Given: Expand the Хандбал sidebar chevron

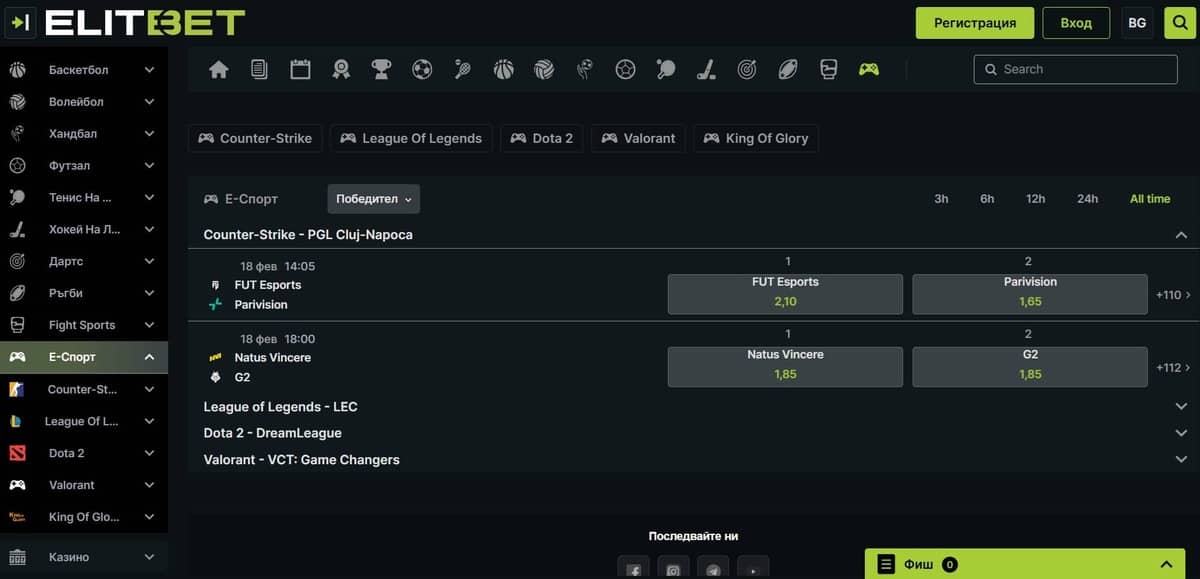Looking at the screenshot, I should tap(149, 134).
